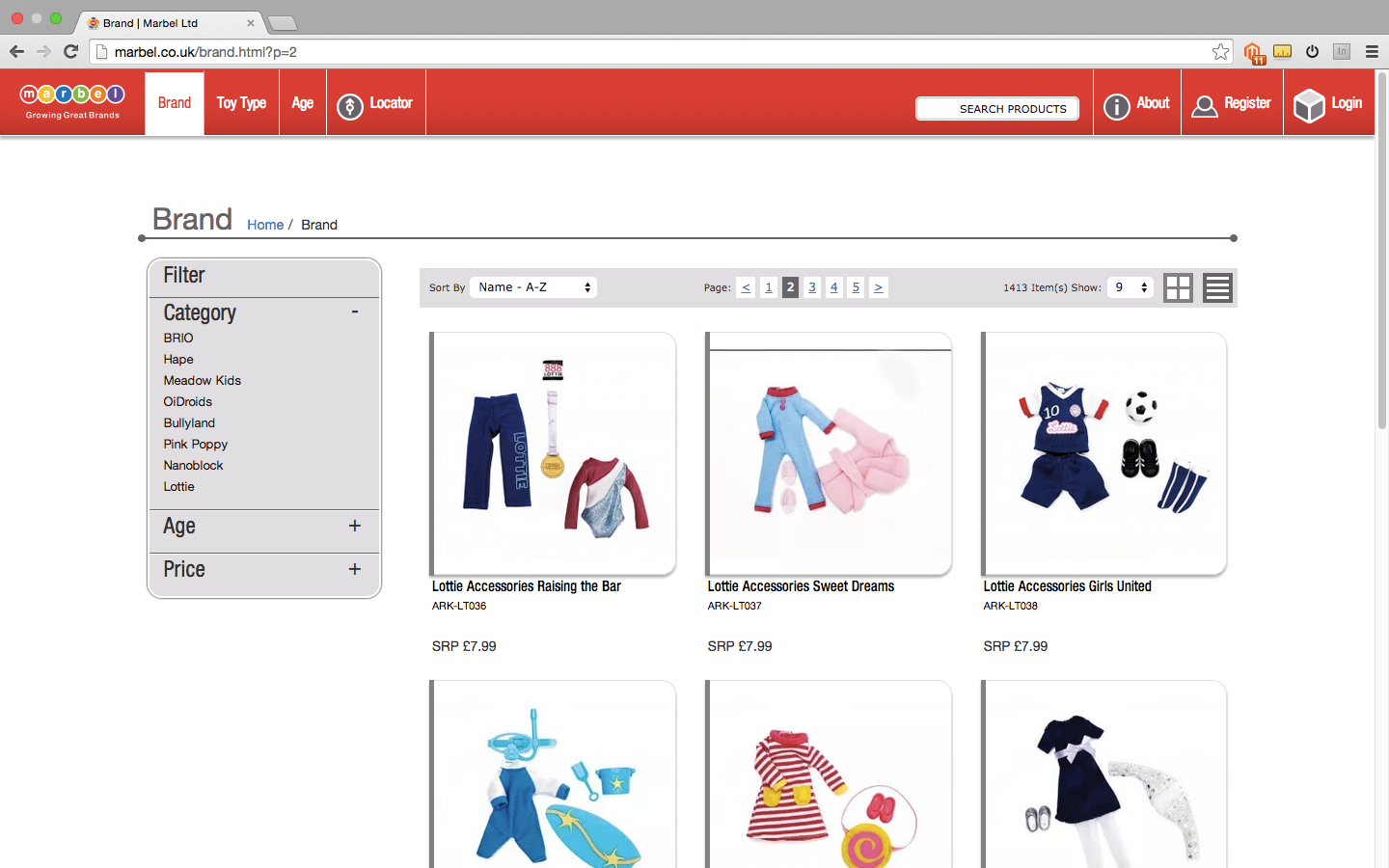Click SKU text ARK-LT036

tap(459, 606)
